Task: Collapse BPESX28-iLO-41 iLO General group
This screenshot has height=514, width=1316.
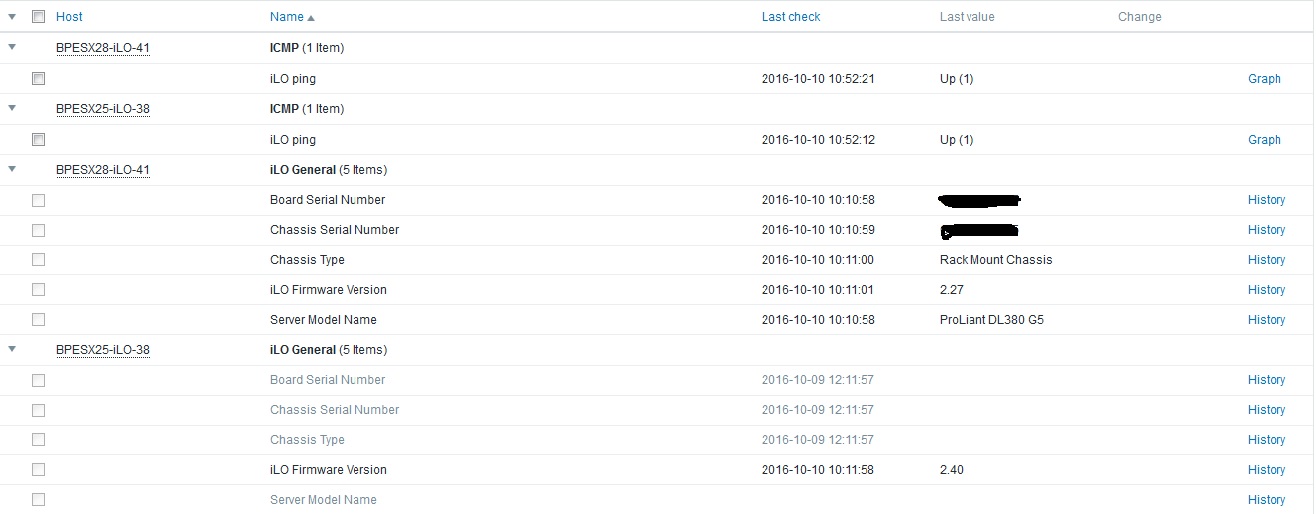Action: click(x=12, y=169)
